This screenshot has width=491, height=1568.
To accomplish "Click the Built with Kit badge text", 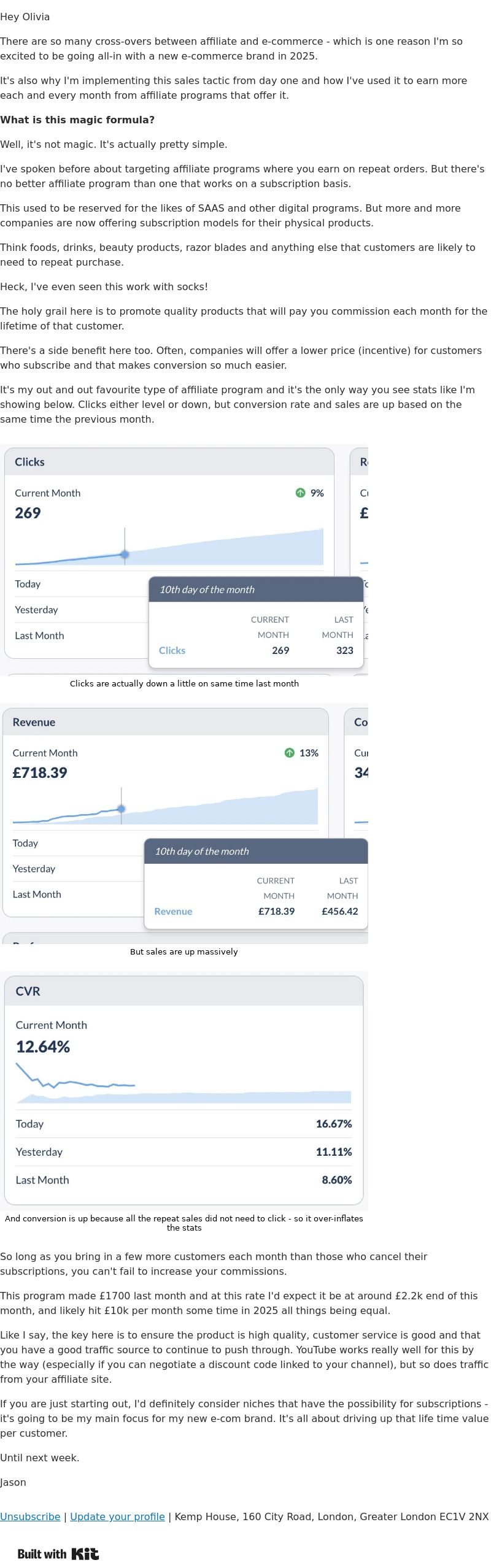I will click(x=58, y=1553).
